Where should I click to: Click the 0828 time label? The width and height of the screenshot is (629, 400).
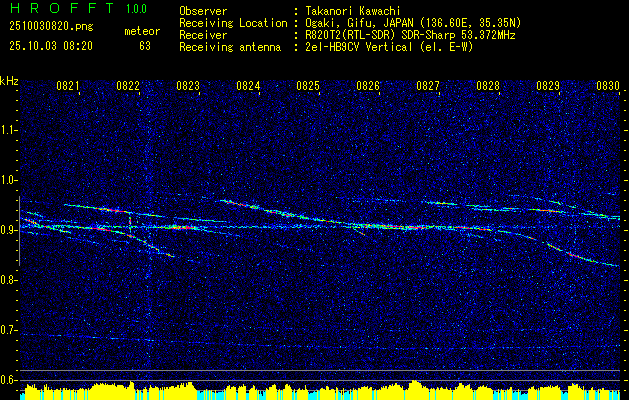pyautogui.click(x=488, y=85)
